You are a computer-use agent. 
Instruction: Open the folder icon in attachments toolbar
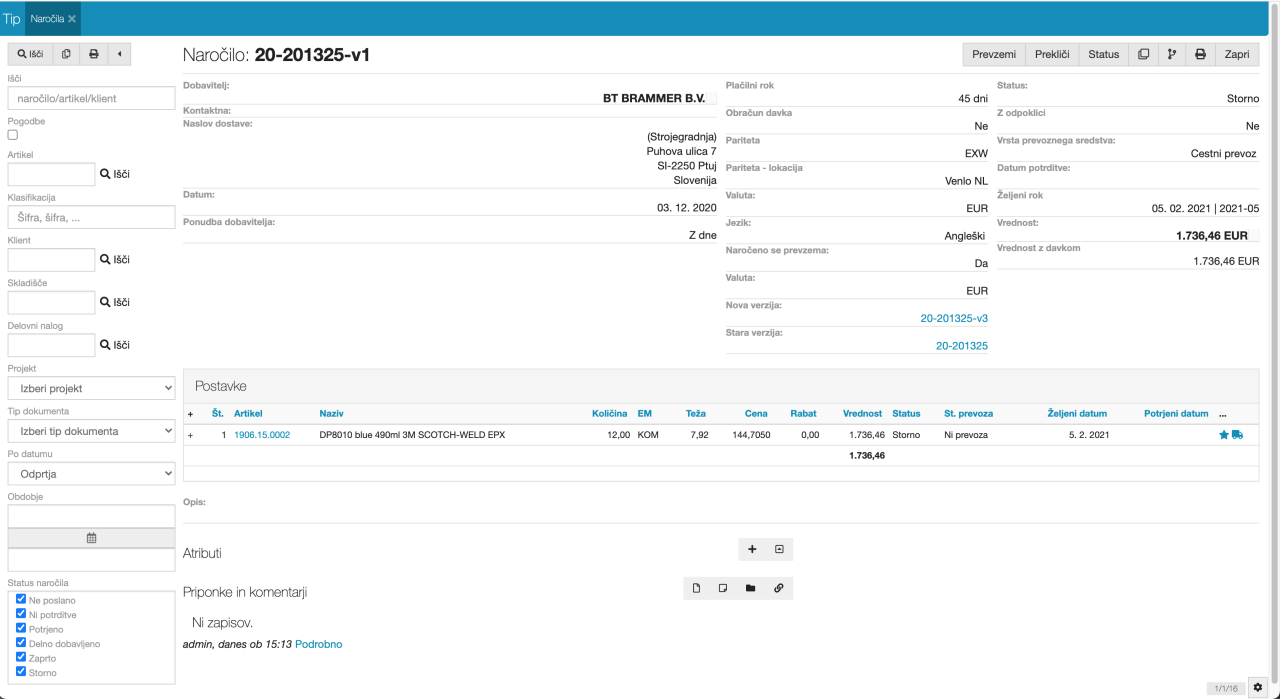pyautogui.click(x=750, y=588)
